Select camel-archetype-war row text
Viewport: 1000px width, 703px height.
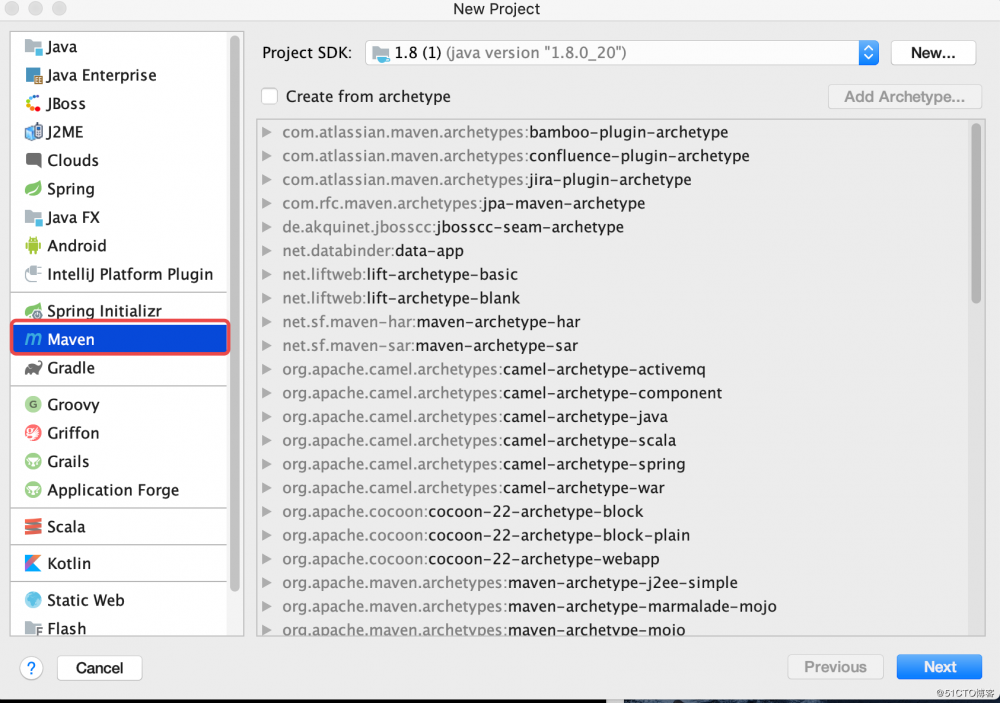point(473,488)
